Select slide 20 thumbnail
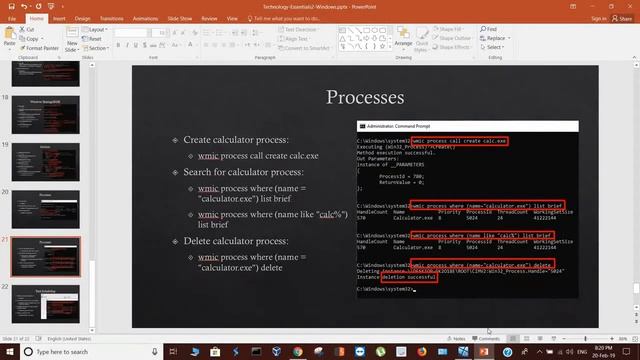Viewport: 640px width, 360px height. pyautogui.click(x=46, y=209)
